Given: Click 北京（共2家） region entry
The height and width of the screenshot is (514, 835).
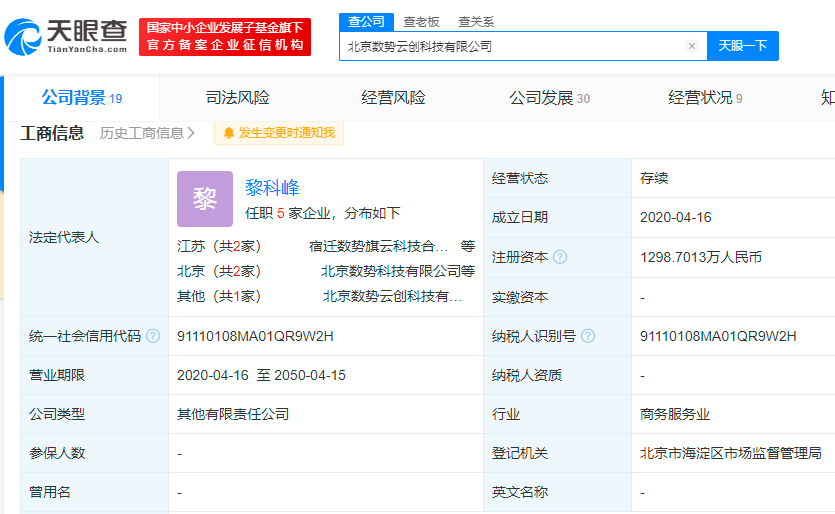Looking at the screenshot, I should pos(219,271).
